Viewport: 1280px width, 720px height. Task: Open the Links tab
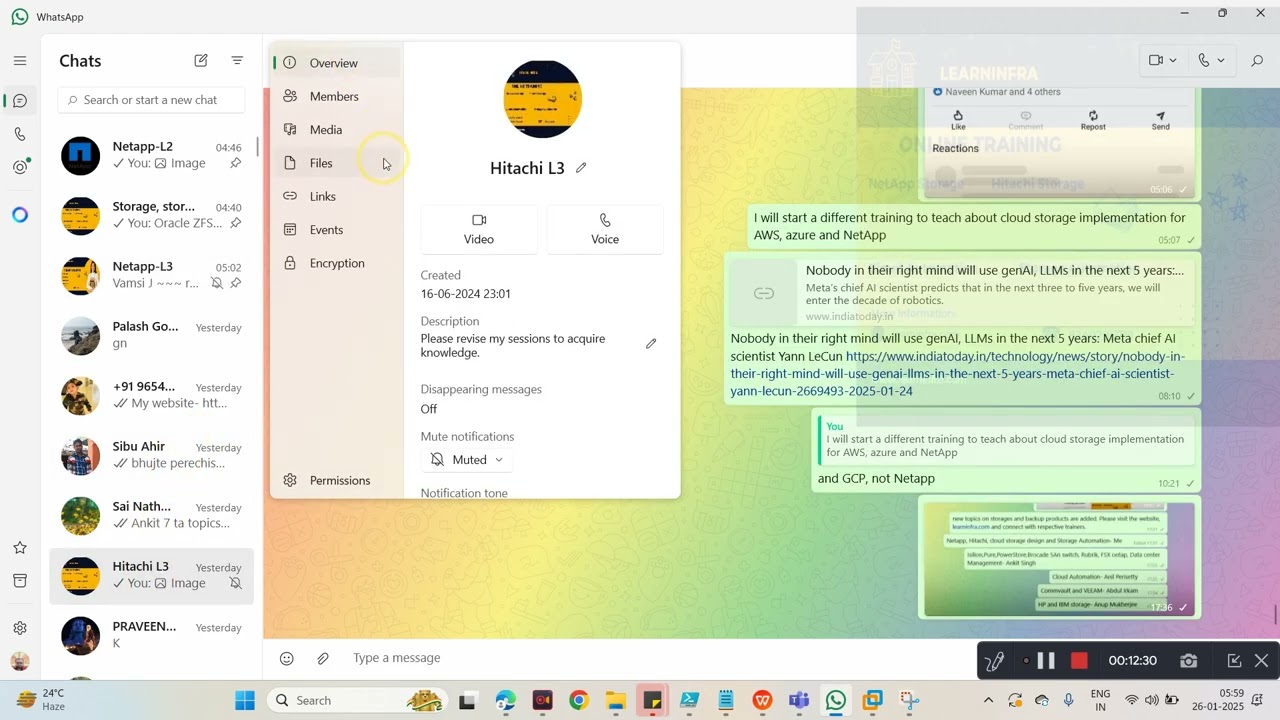click(x=337, y=196)
